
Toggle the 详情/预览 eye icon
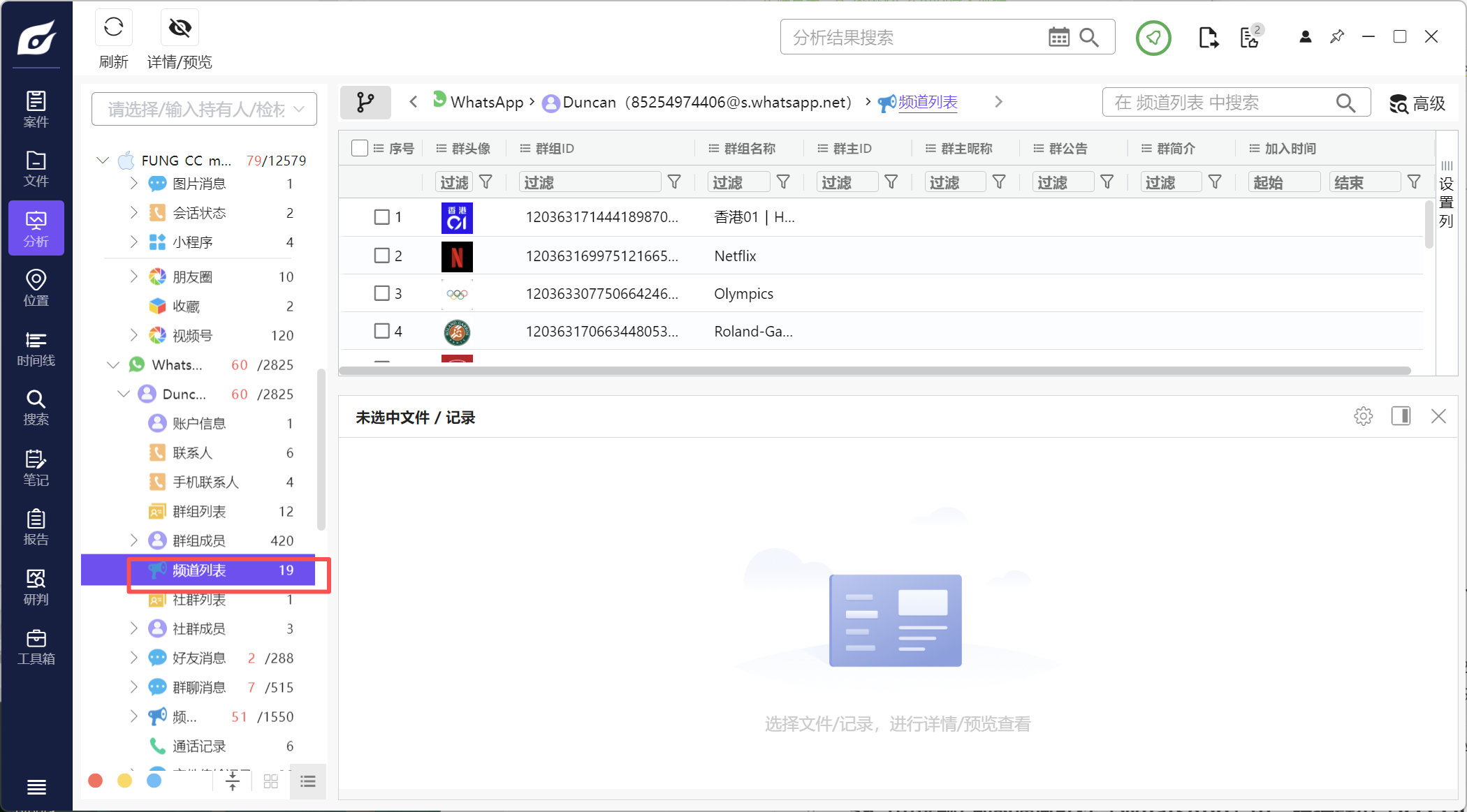pyautogui.click(x=180, y=28)
